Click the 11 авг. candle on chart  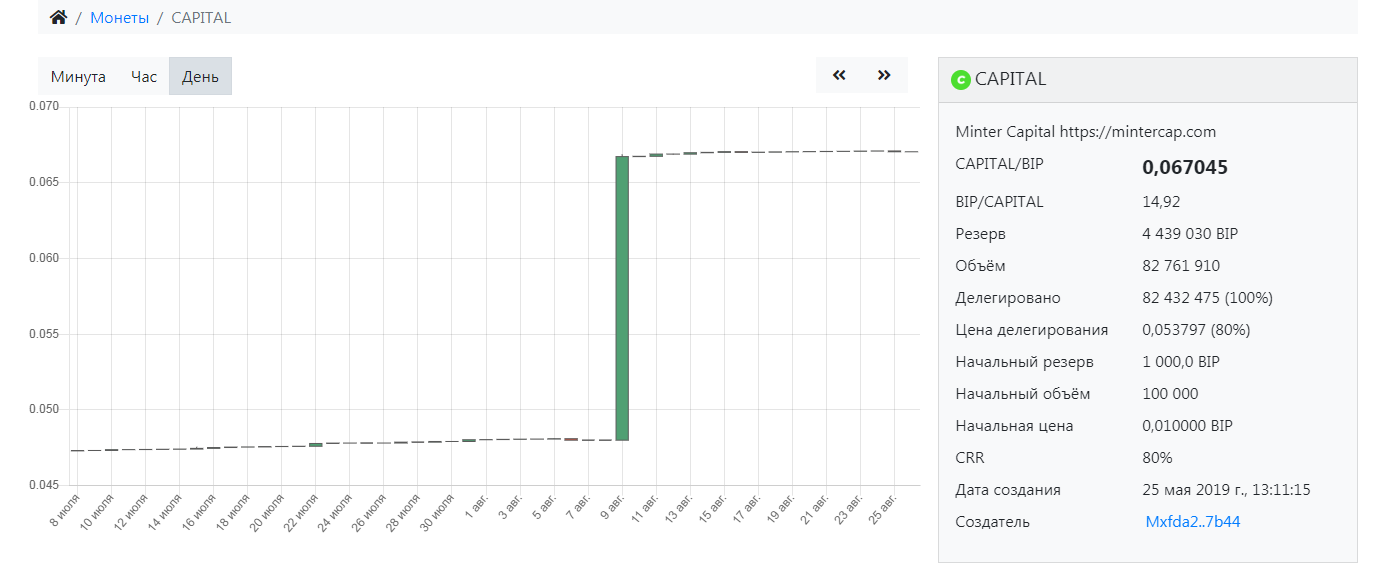tap(656, 155)
